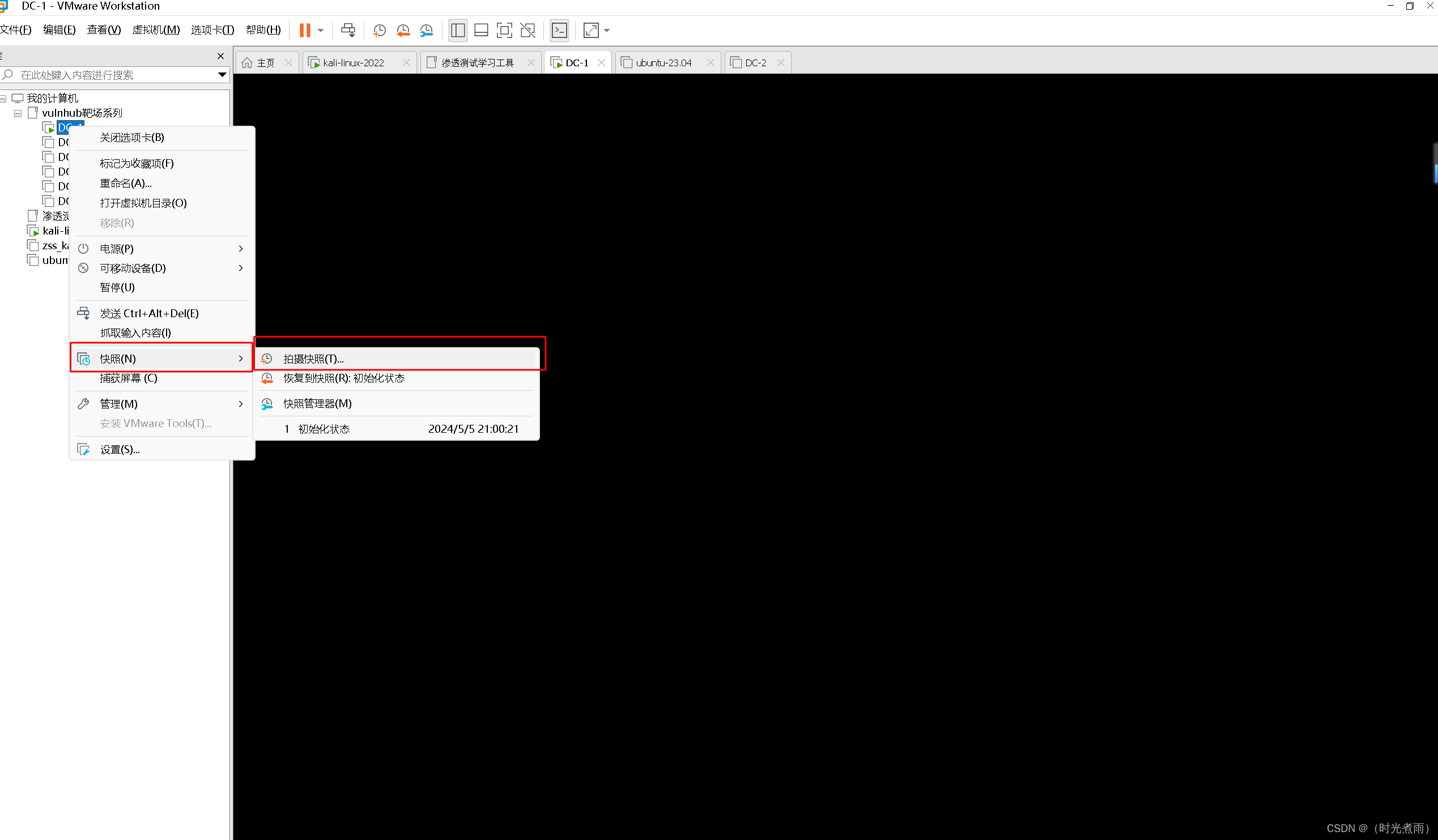Click the wrench icon beside 管理(M)
Screen dimensions: 1438x840
click(x=83, y=404)
